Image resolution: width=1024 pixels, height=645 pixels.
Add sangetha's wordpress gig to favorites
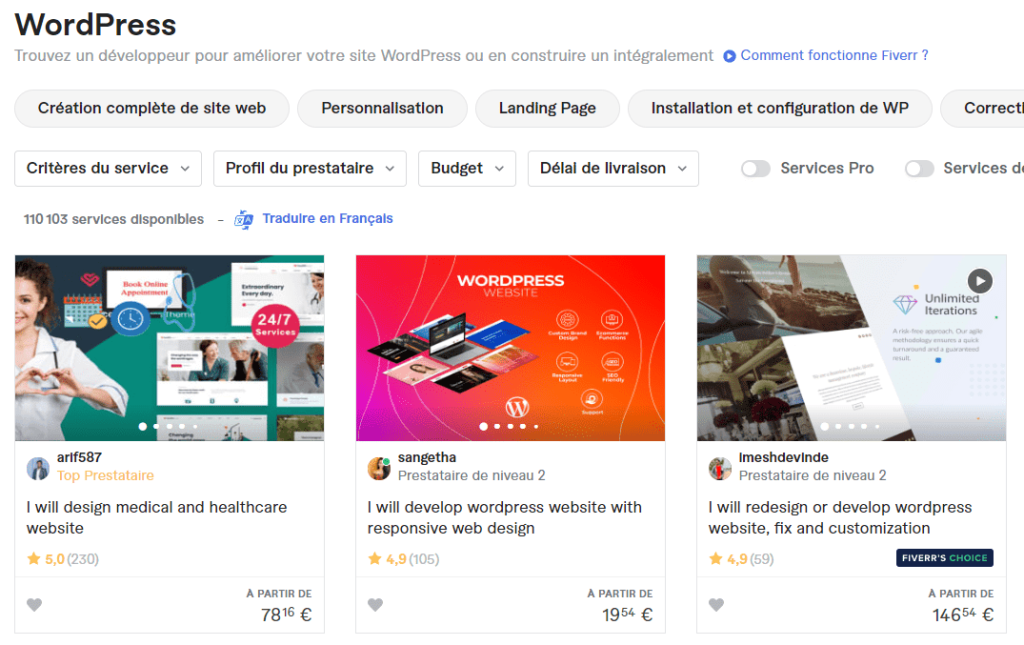point(375,604)
